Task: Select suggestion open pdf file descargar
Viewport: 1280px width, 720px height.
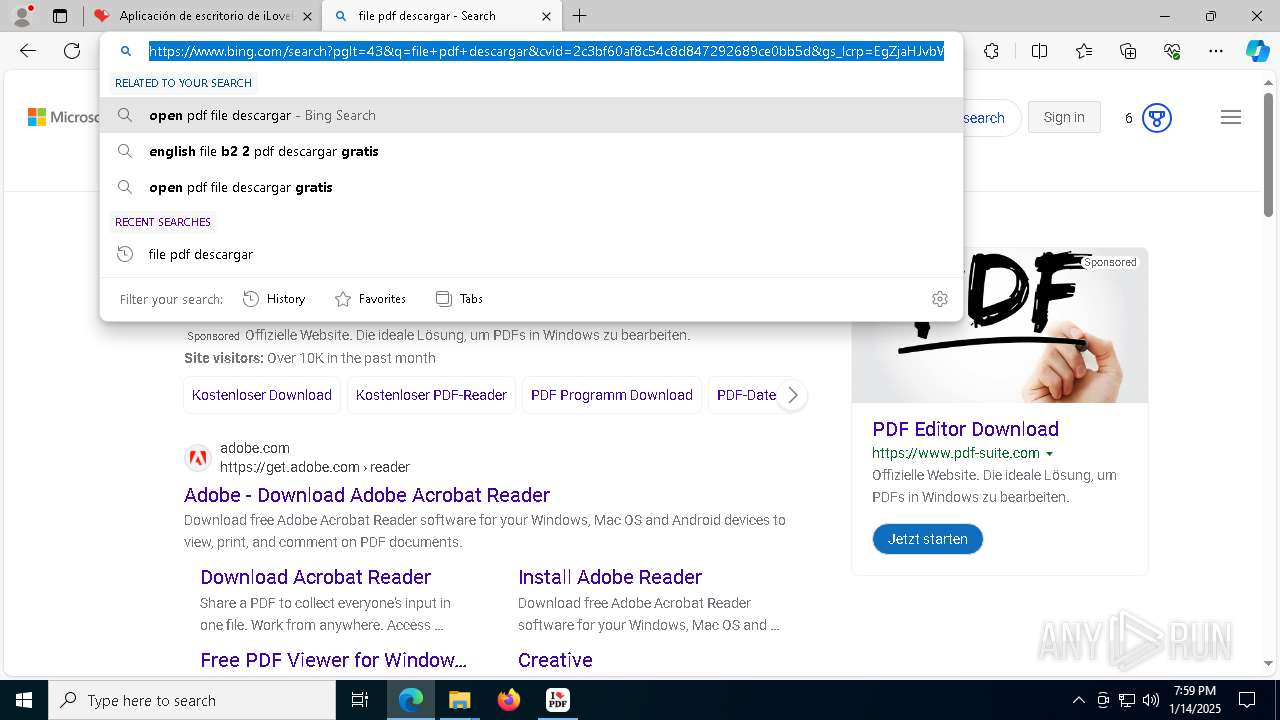Action: (x=531, y=115)
